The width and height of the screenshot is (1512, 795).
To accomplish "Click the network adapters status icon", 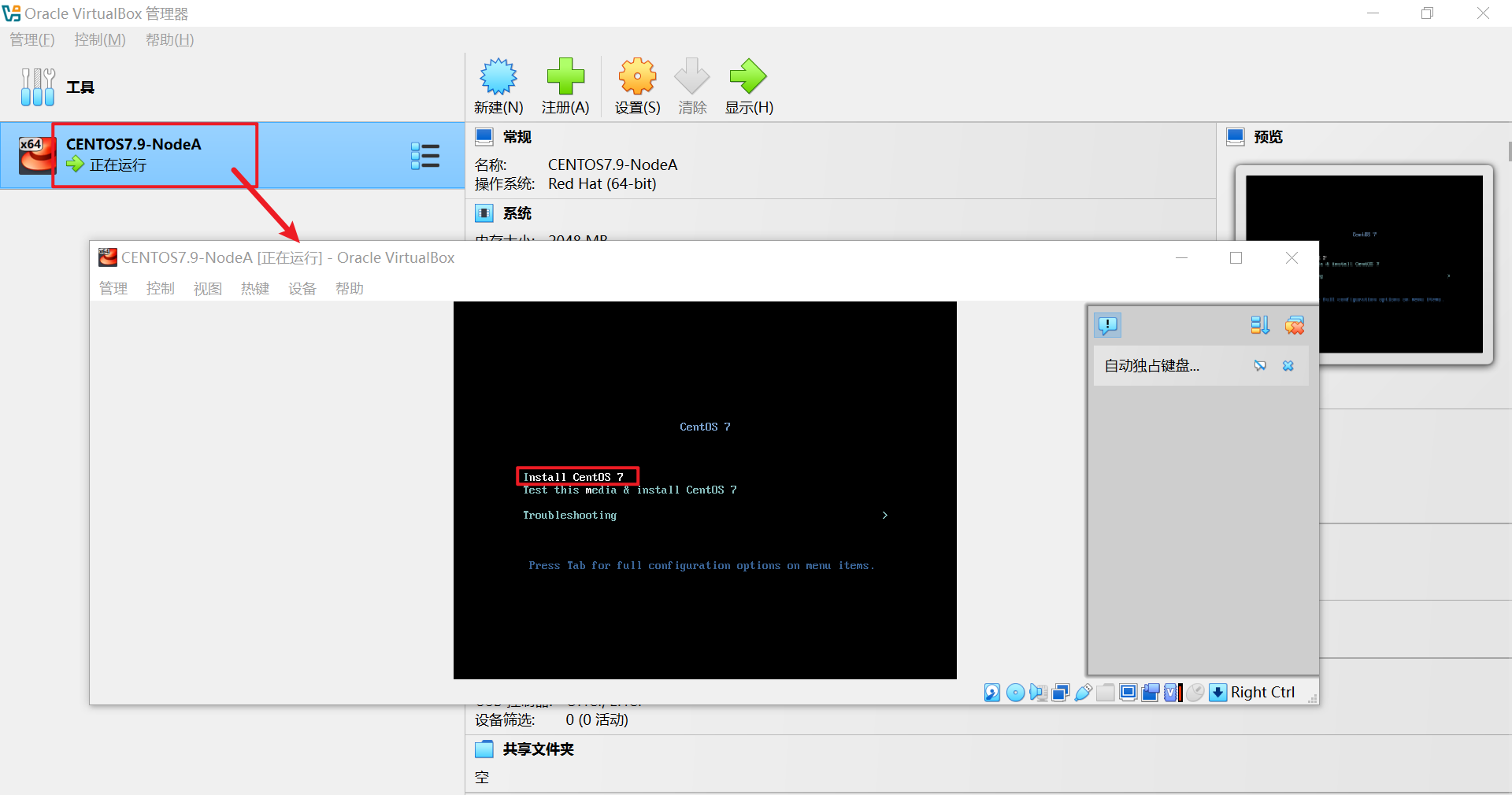I will click(x=1061, y=692).
